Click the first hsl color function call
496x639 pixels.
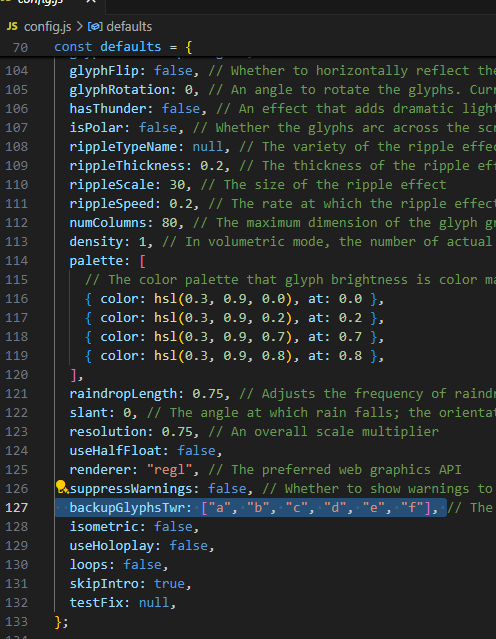click(223, 299)
